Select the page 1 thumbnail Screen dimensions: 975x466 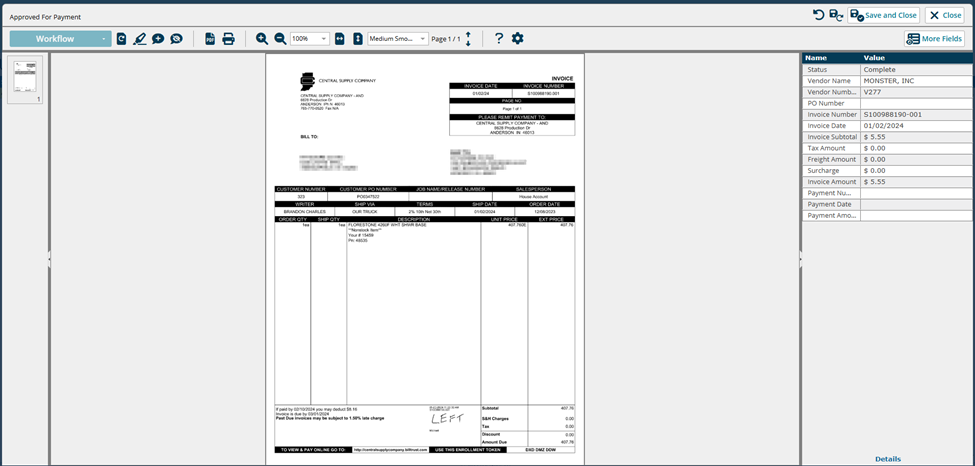26,78
